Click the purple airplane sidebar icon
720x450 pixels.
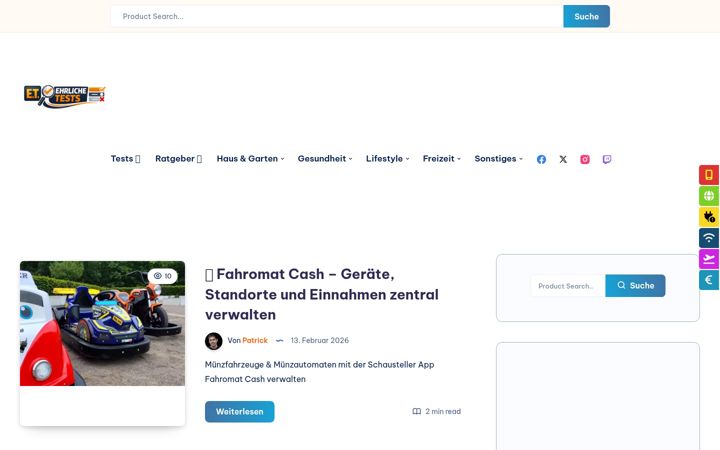(709, 259)
